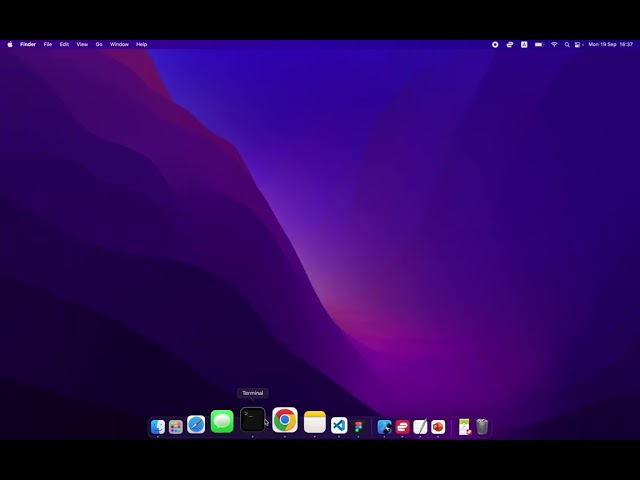Open the Edit menu
This screenshot has height=480, width=640.
(64, 44)
